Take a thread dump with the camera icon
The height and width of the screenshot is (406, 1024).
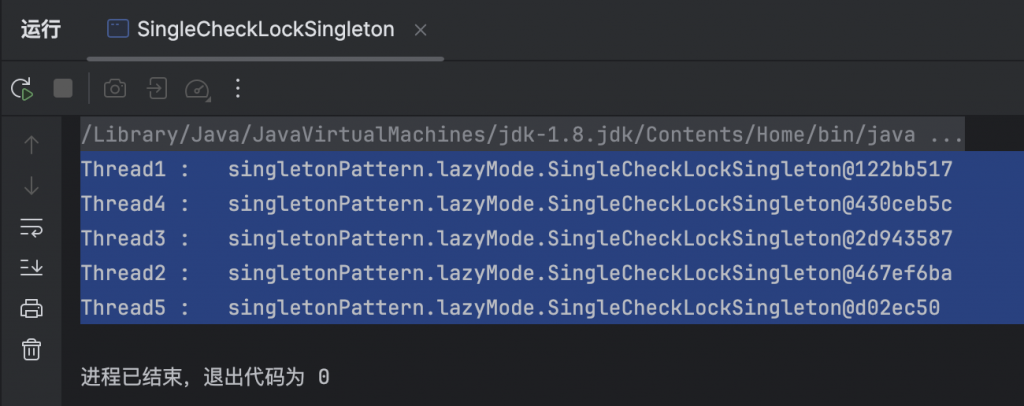tap(115, 89)
